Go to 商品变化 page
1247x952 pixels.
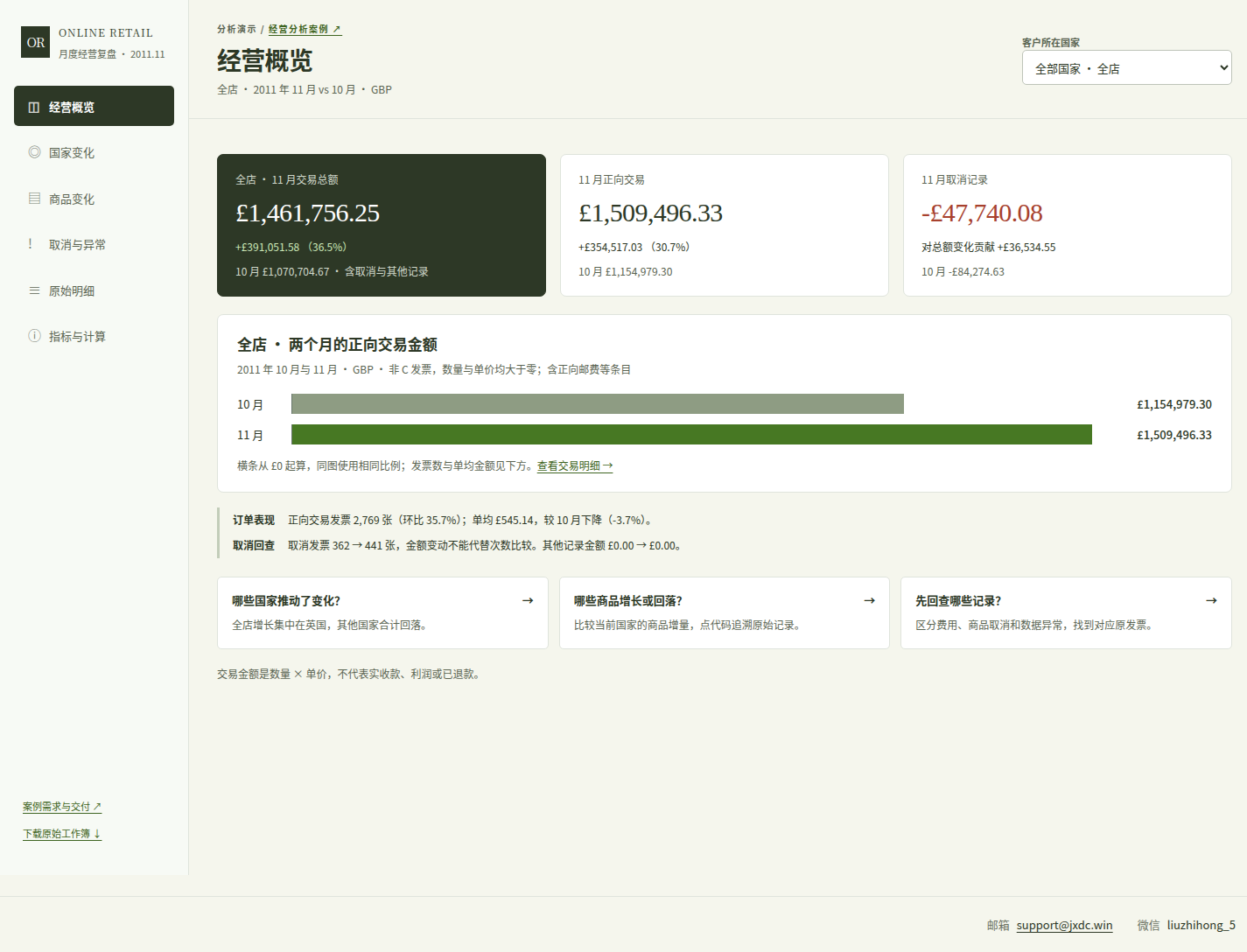pos(94,199)
